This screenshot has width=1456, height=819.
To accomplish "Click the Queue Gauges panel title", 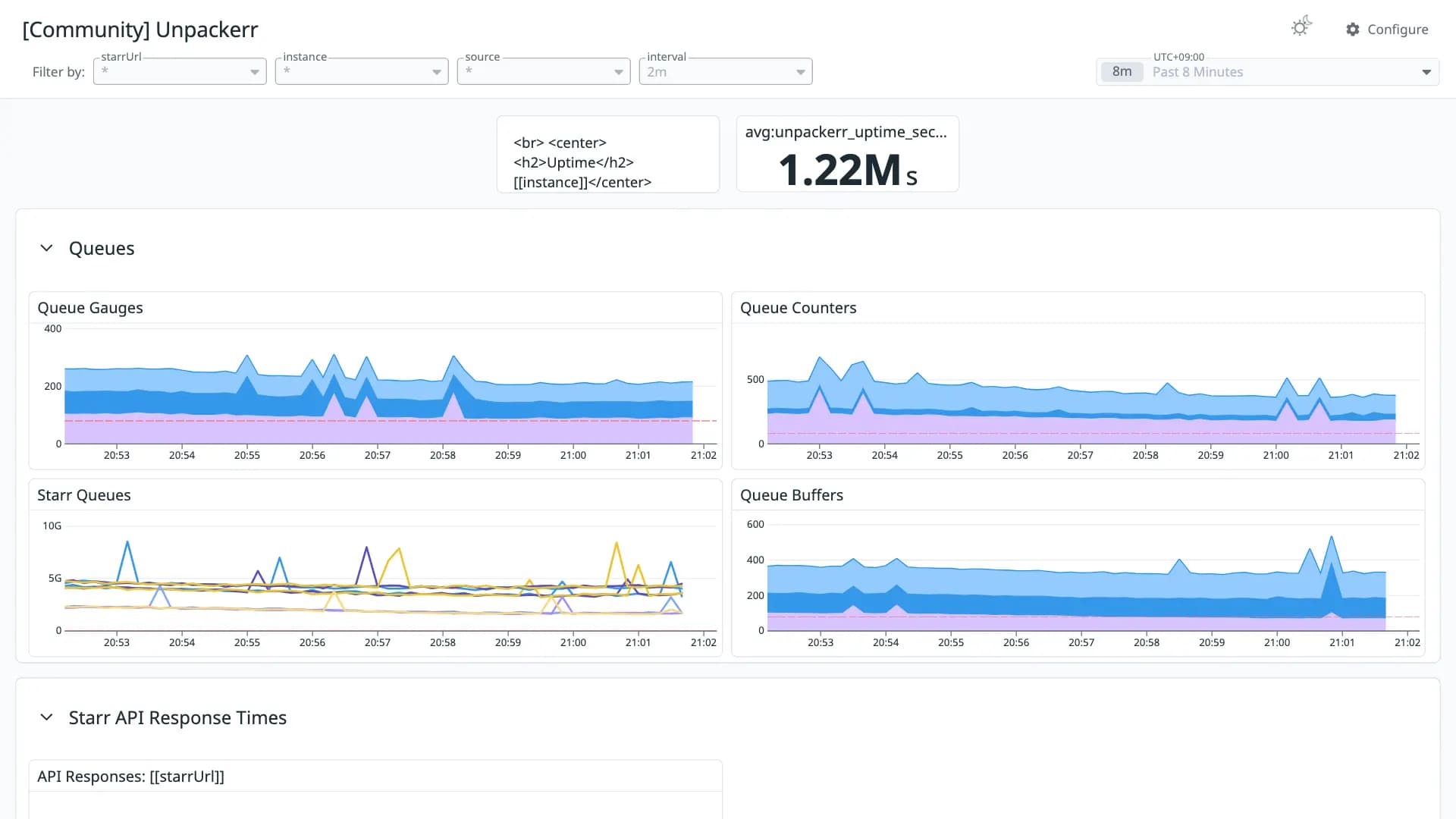I will click(x=90, y=308).
